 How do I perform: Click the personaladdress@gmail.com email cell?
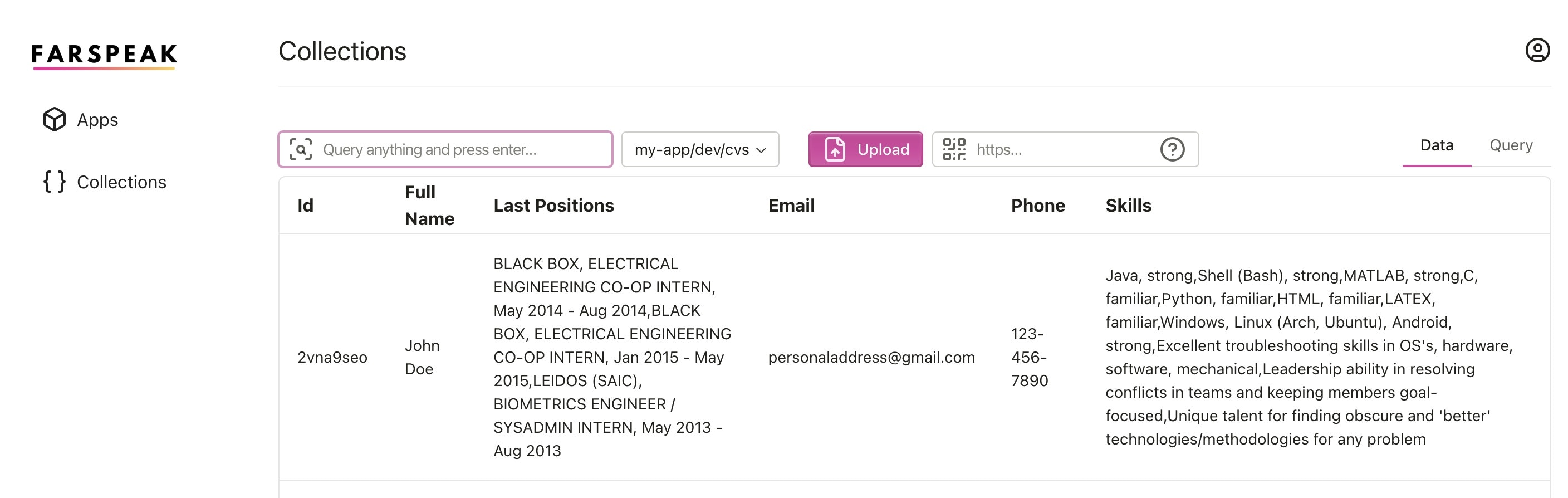pos(871,358)
